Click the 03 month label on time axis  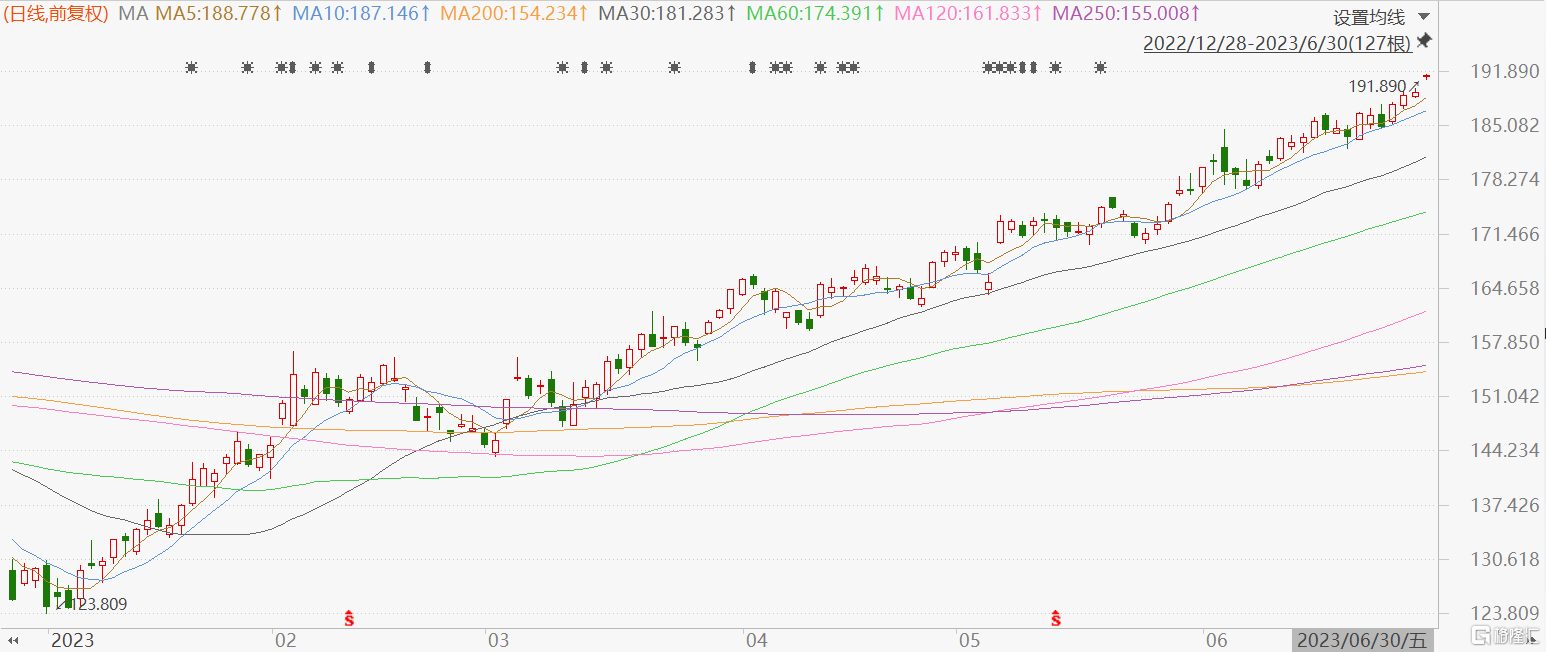[499, 641]
